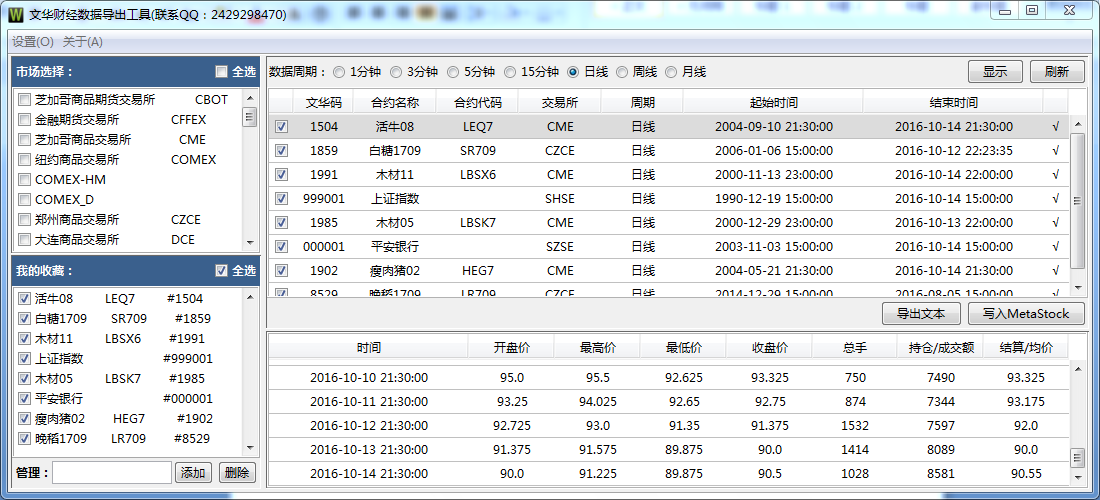The height and width of the screenshot is (500, 1100).
Task: Open the 关于(A) menu
Action: (x=83, y=42)
